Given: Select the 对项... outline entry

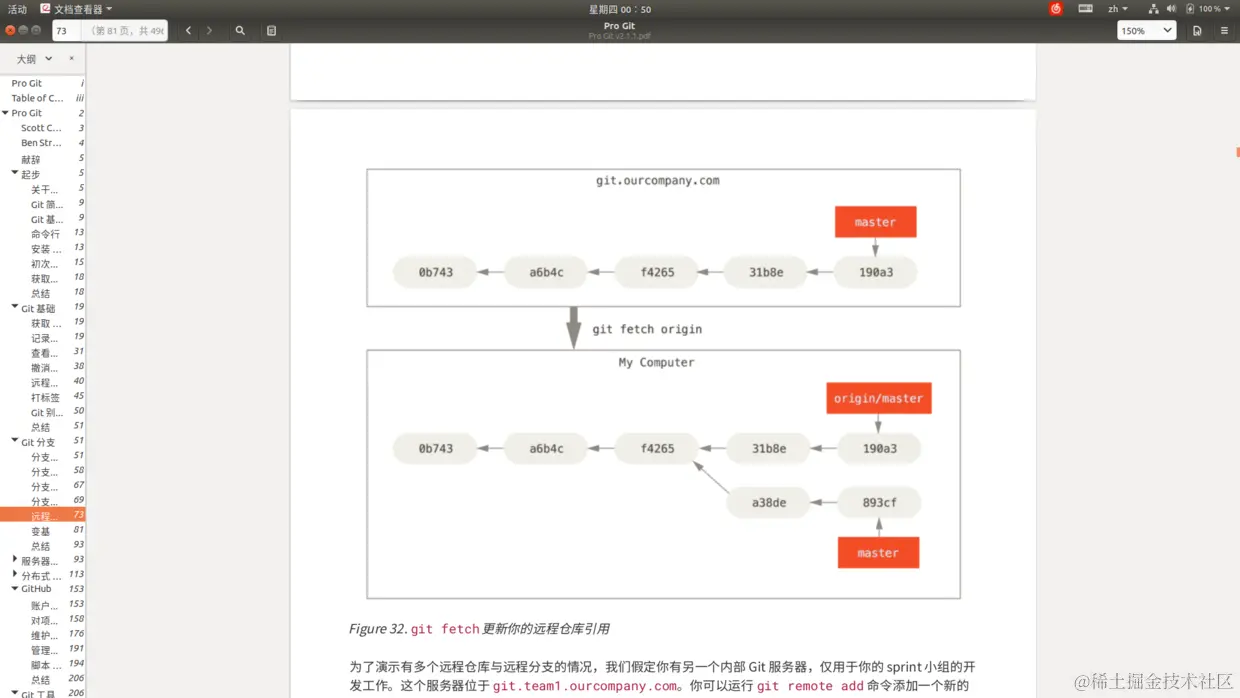Looking at the screenshot, I should coord(43,620).
